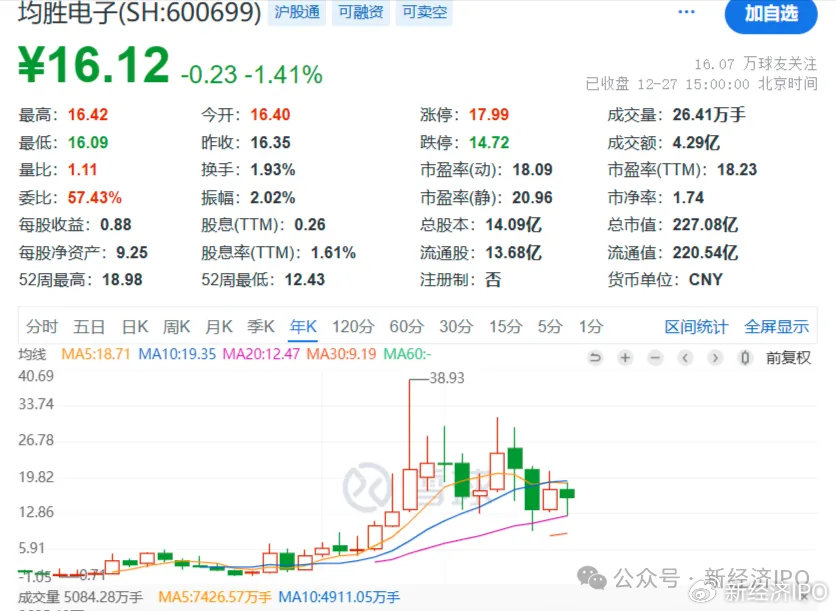Select the 沪股通 tag
The height and width of the screenshot is (611, 836).
tap(296, 12)
